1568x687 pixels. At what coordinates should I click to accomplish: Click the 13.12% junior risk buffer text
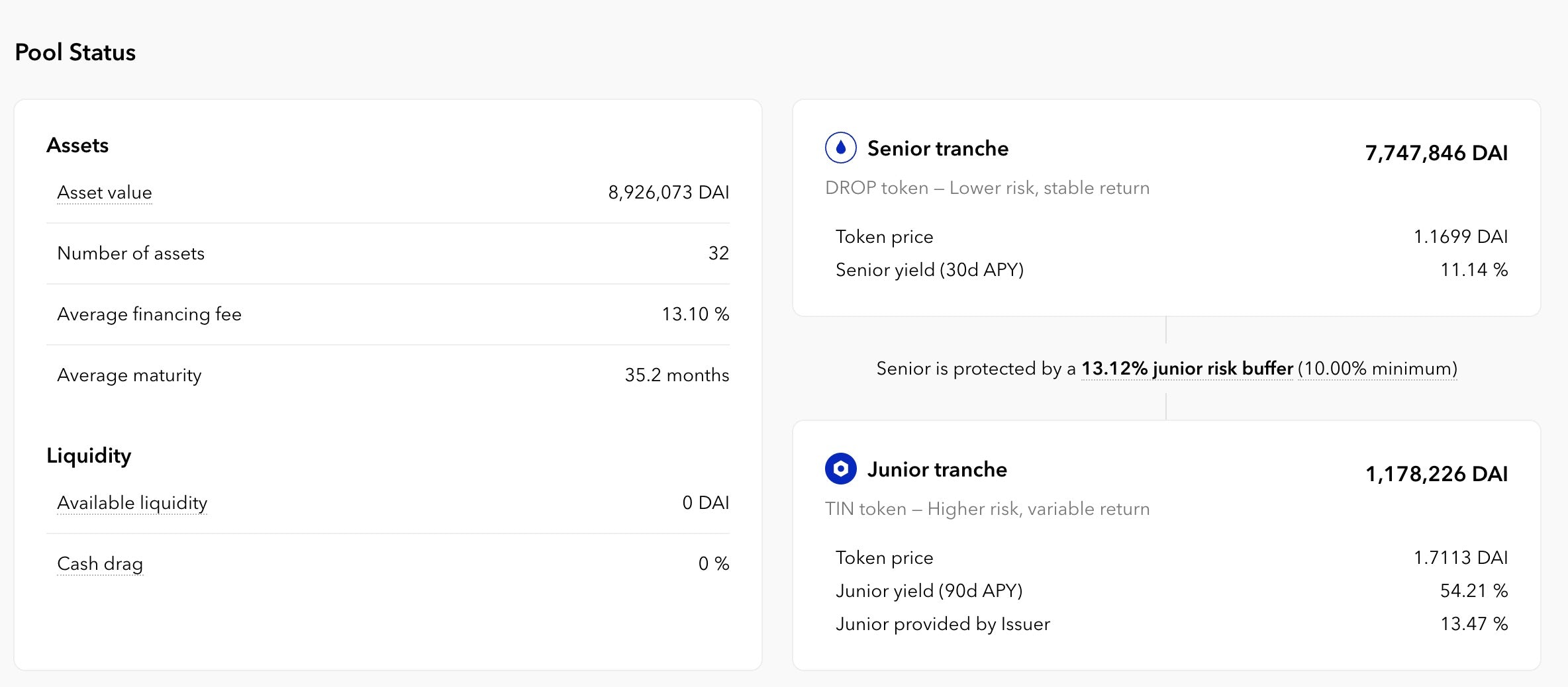click(x=1187, y=369)
